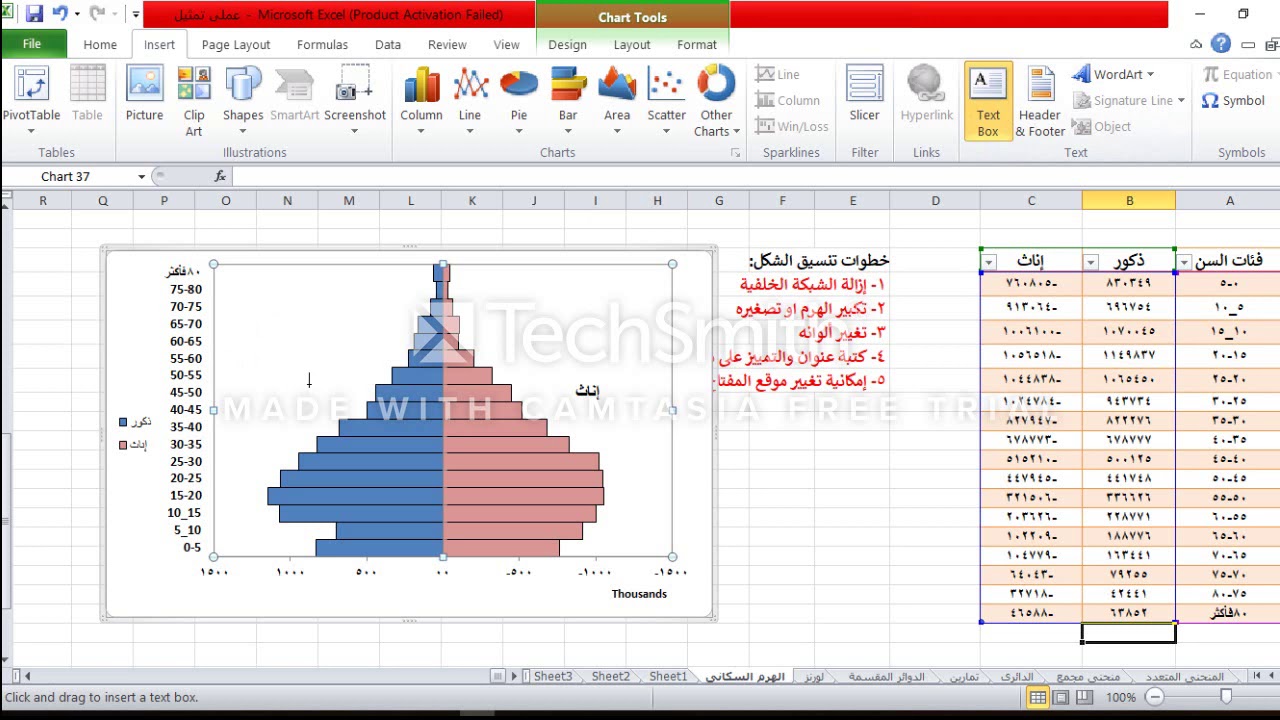Switch to Page Layout view in status bar
The width and height of the screenshot is (1280, 720).
click(1061, 697)
